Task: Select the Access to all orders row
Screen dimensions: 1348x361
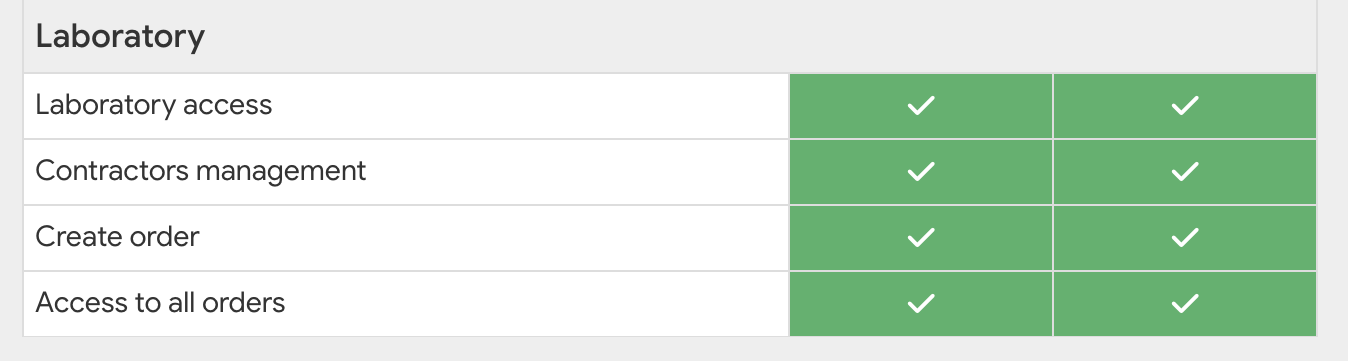Action: click(670, 304)
